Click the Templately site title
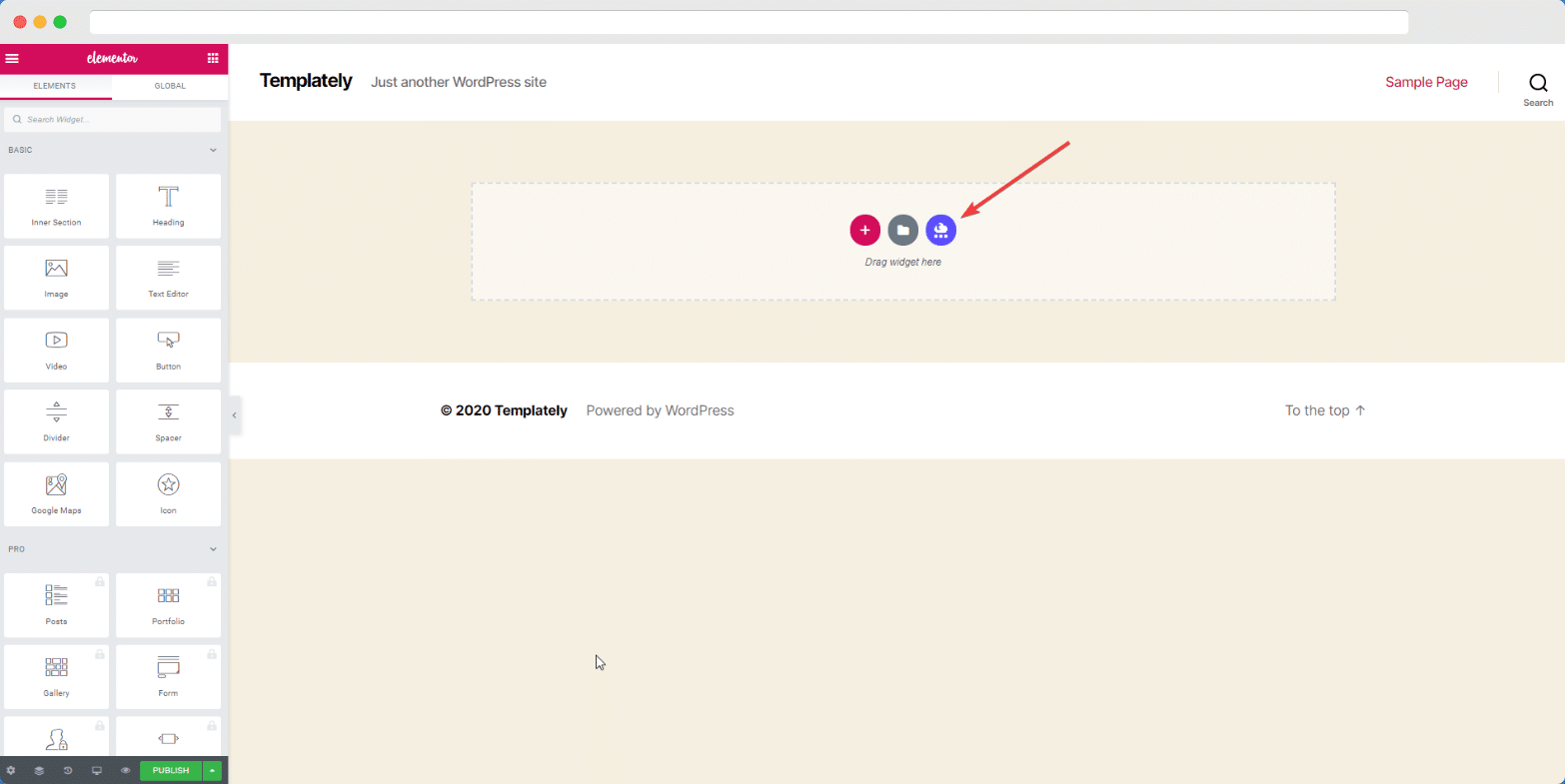This screenshot has width=1565, height=784. 306,81
